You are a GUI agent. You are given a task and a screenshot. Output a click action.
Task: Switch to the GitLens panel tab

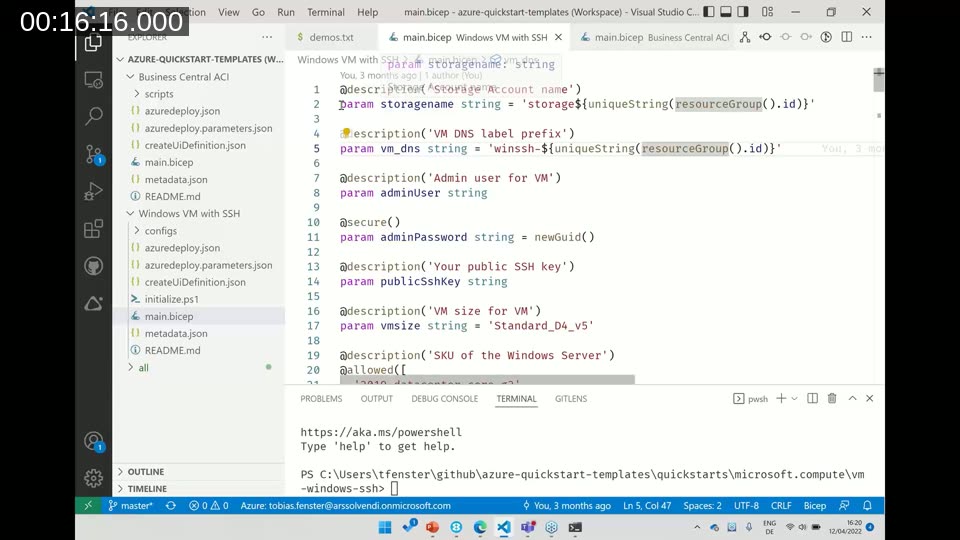571,399
